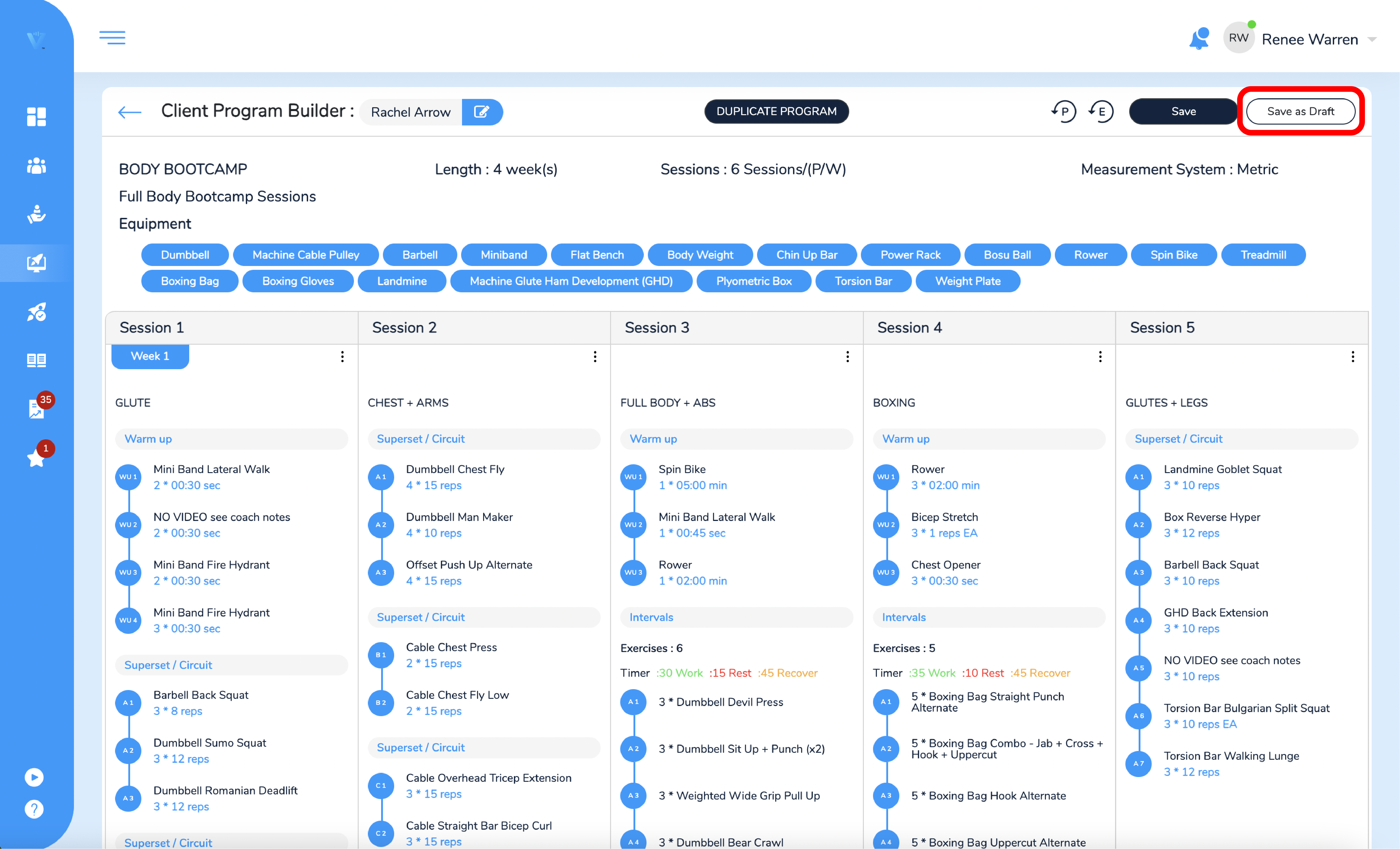The width and height of the screenshot is (1400, 849).
Task: Click the Machine Cable Pulley equipment tag
Action: (x=306, y=255)
